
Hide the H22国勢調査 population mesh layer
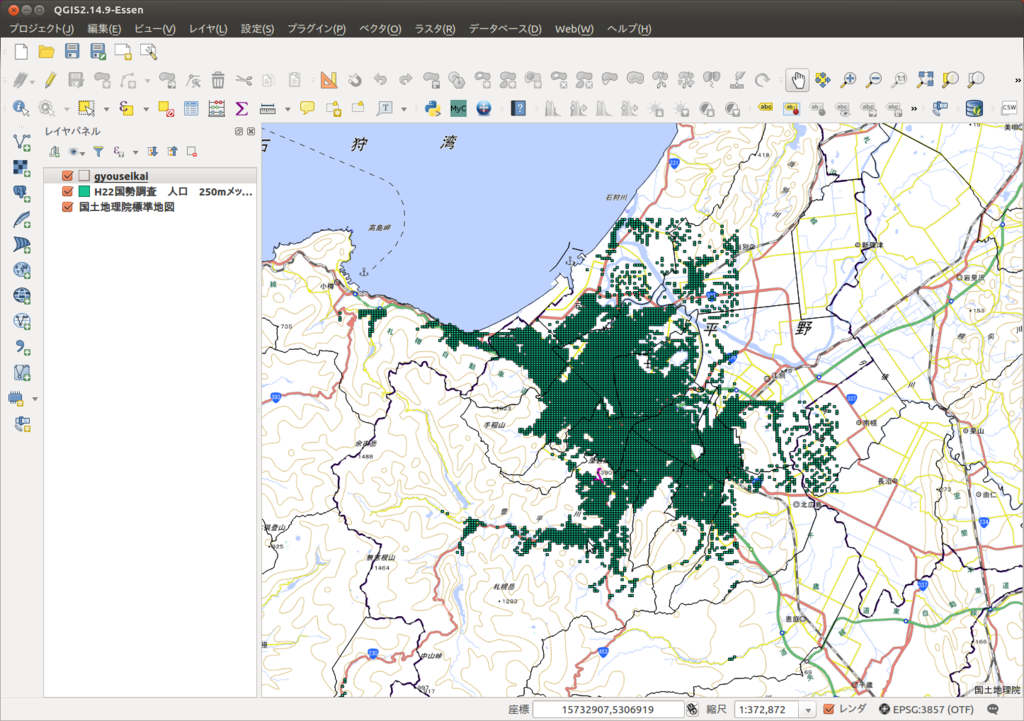pyautogui.click(x=68, y=191)
